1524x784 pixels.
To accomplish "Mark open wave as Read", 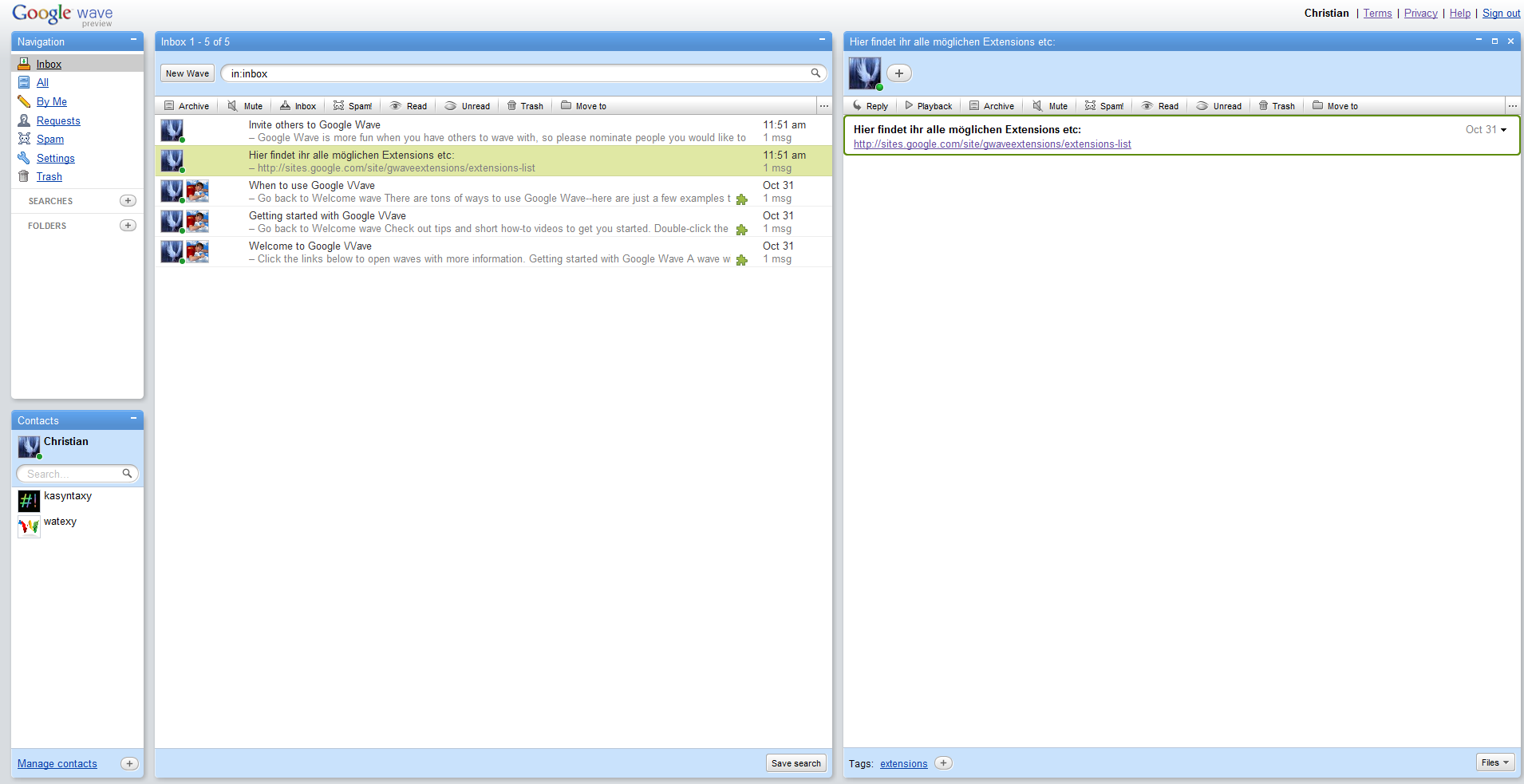I will [x=1160, y=106].
